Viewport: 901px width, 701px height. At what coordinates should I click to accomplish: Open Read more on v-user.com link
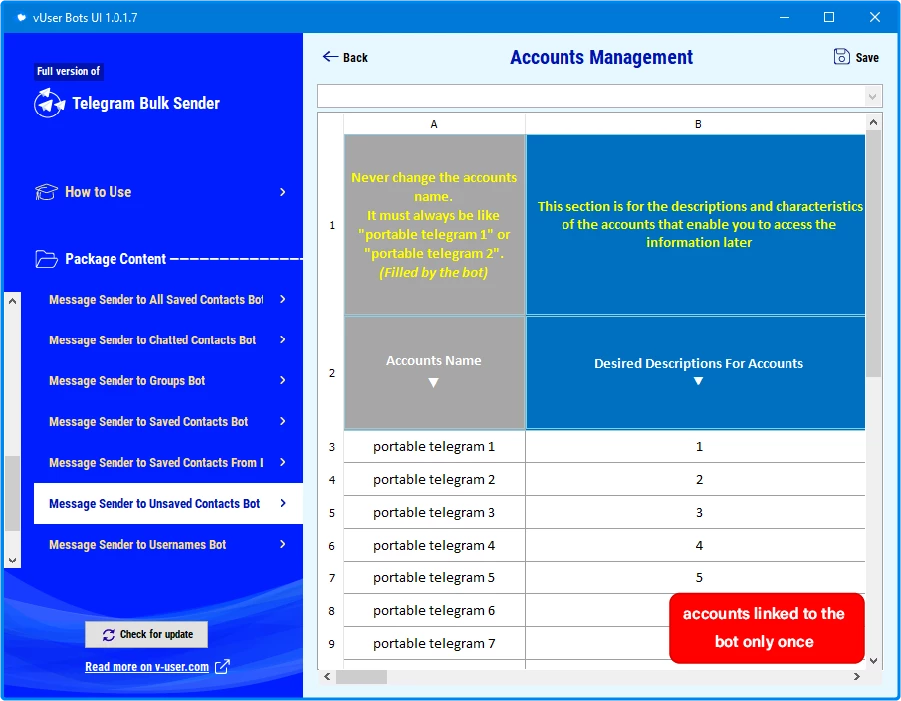(147, 667)
